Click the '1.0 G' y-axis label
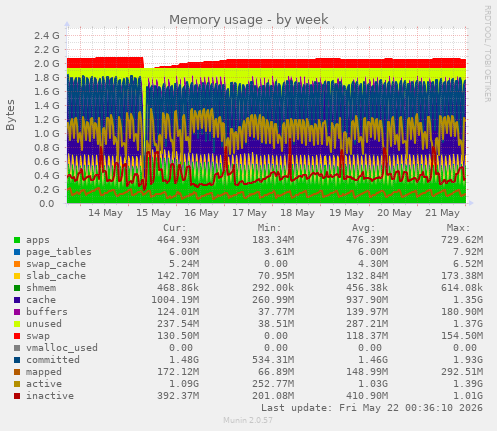 47,134
